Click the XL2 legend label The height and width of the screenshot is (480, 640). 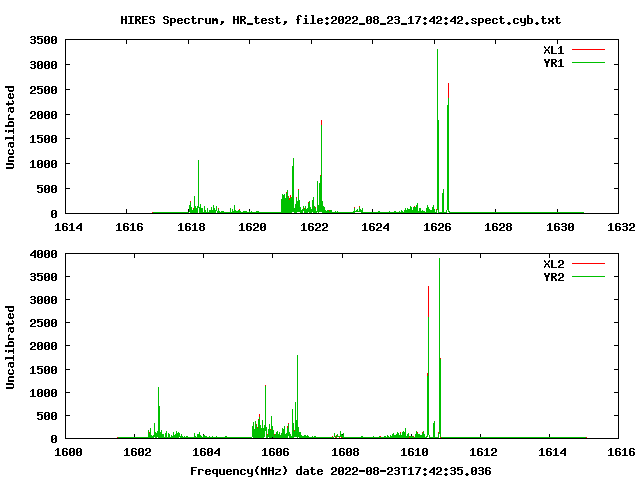click(553, 264)
